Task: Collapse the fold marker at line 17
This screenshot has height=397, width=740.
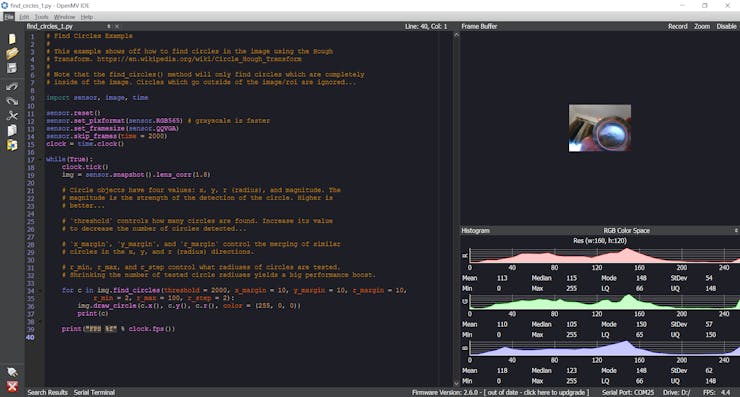Action: point(40,160)
